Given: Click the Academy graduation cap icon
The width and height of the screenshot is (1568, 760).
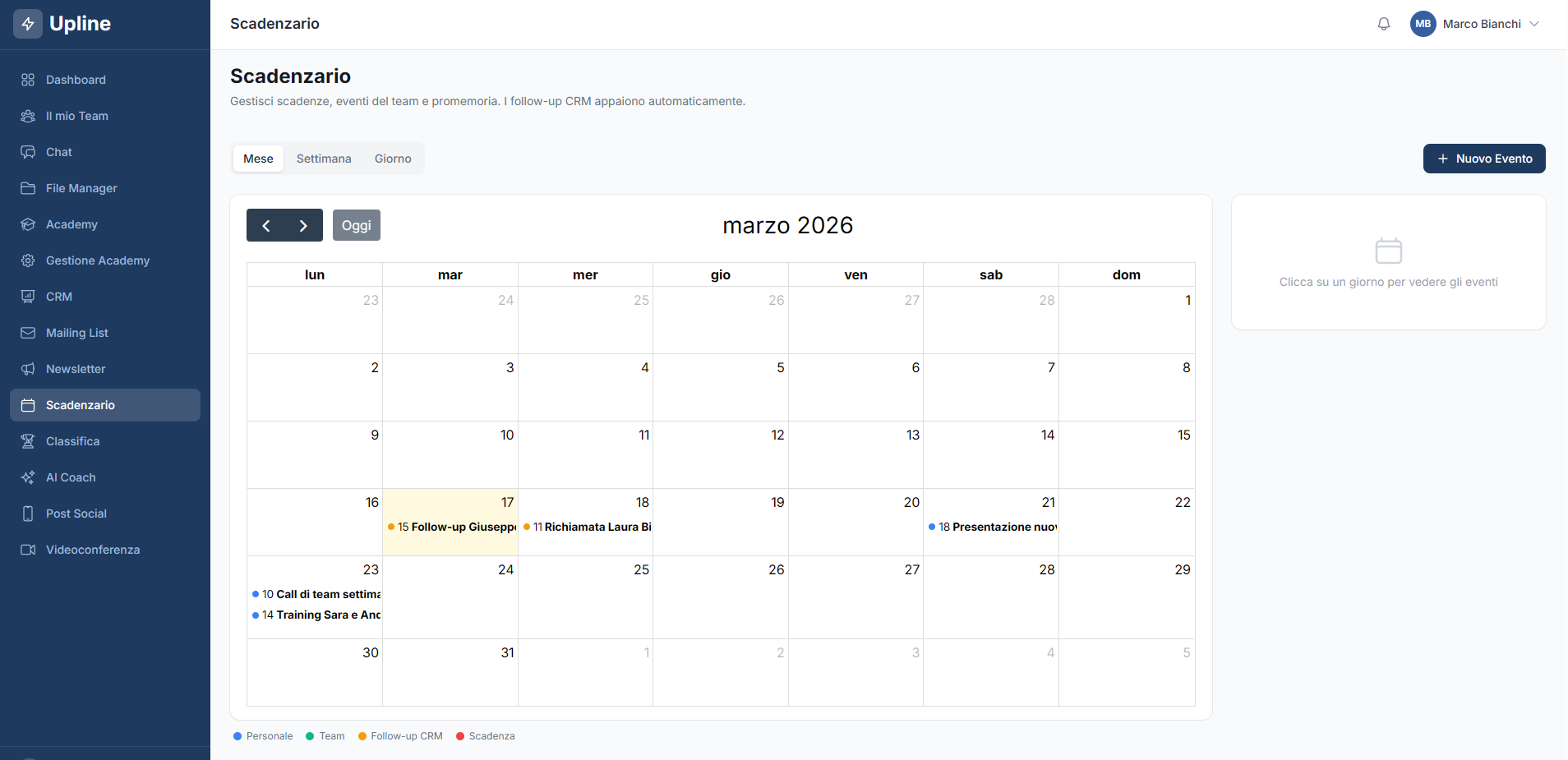Looking at the screenshot, I should (28, 224).
